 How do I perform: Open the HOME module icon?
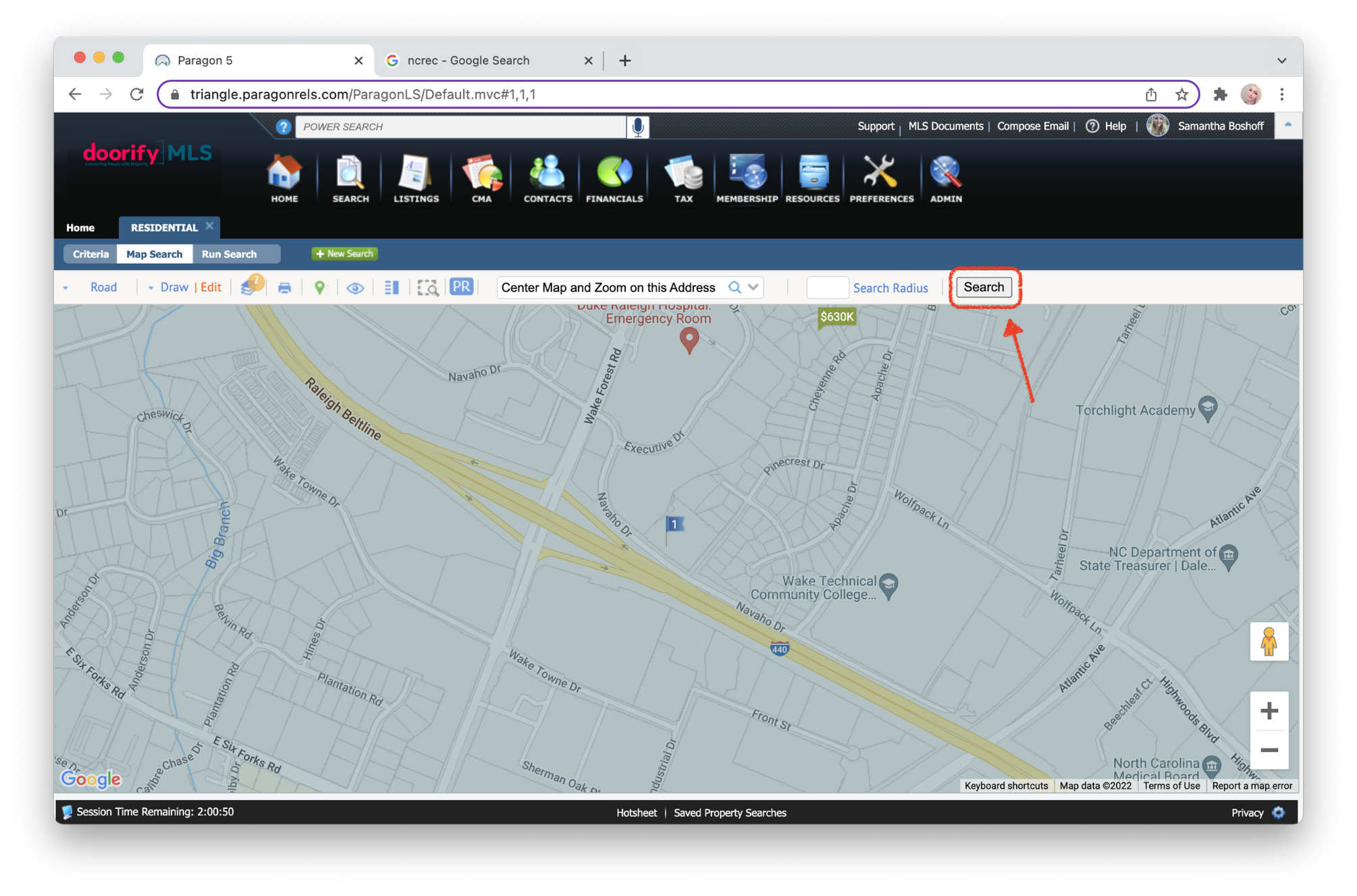click(x=284, y=178)
